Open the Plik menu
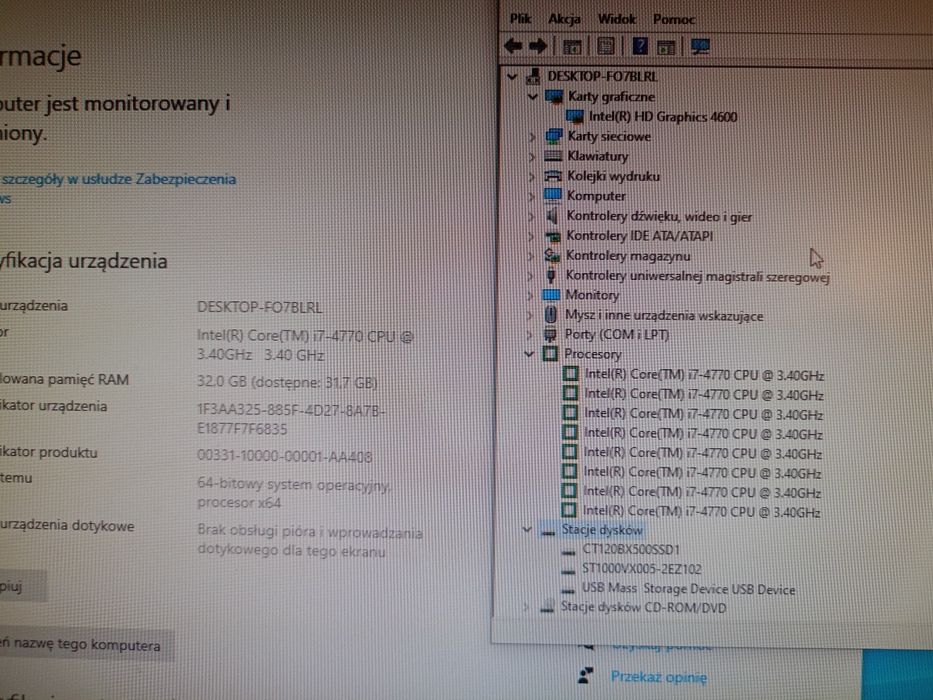 520,19
